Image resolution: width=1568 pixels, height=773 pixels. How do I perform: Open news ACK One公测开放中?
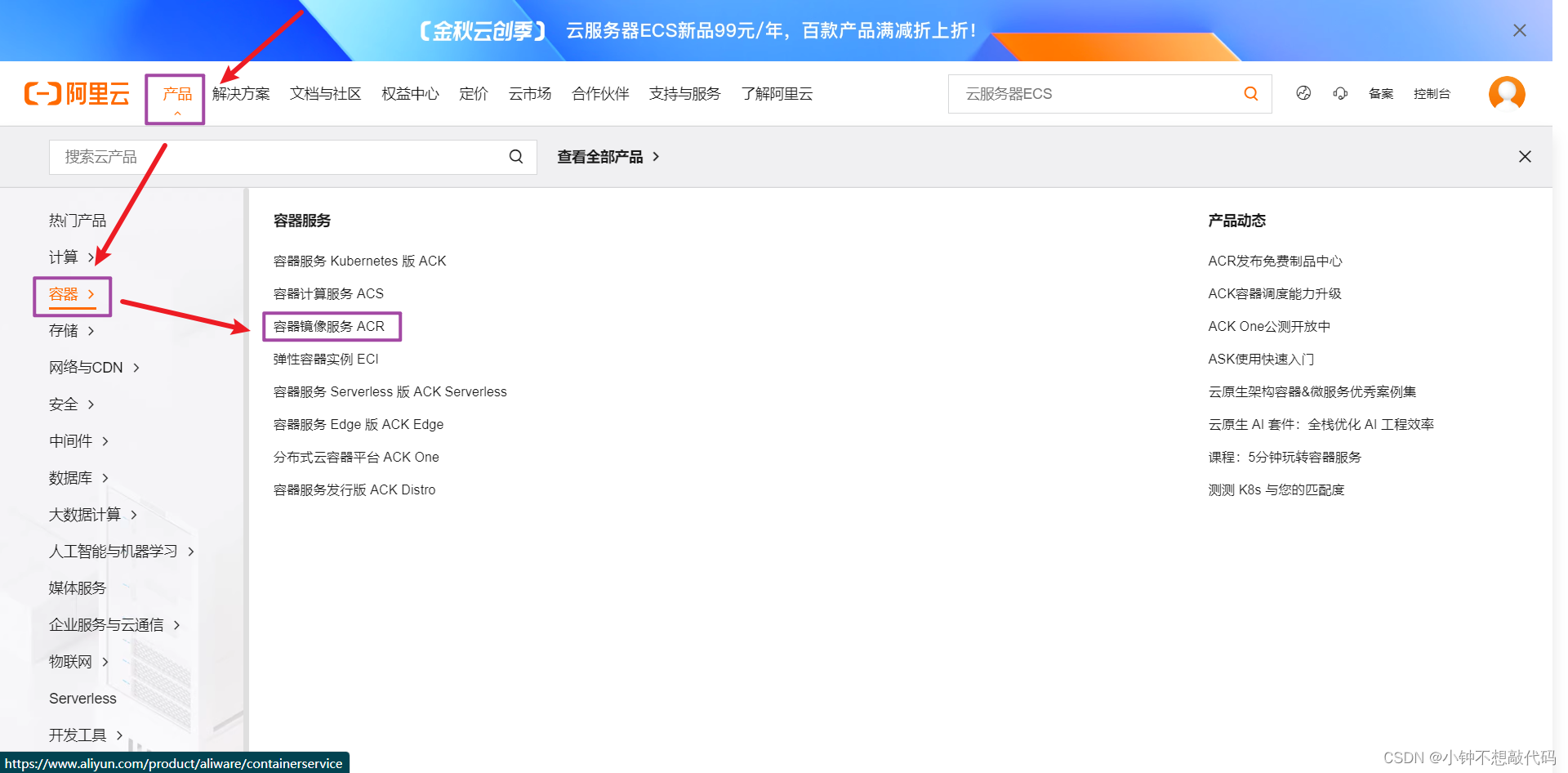[1269, 327]
